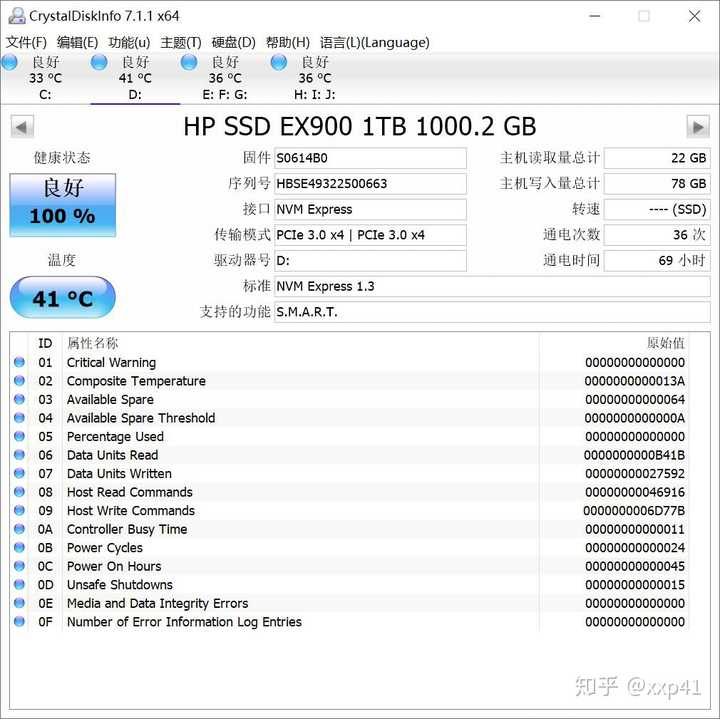720x719 pixels.
Task: Click status dot of Critical Warning row
Action: tap(19, 362)
